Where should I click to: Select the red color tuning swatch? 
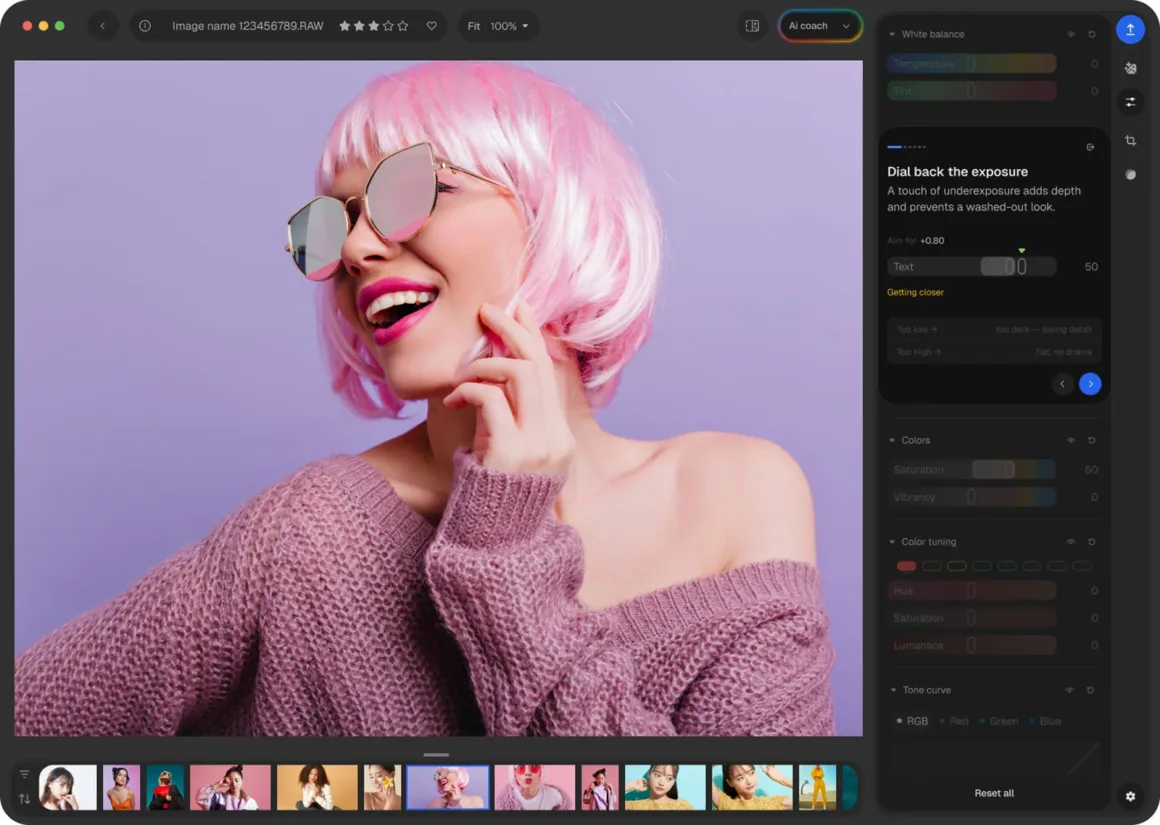[x=906, y=566]
